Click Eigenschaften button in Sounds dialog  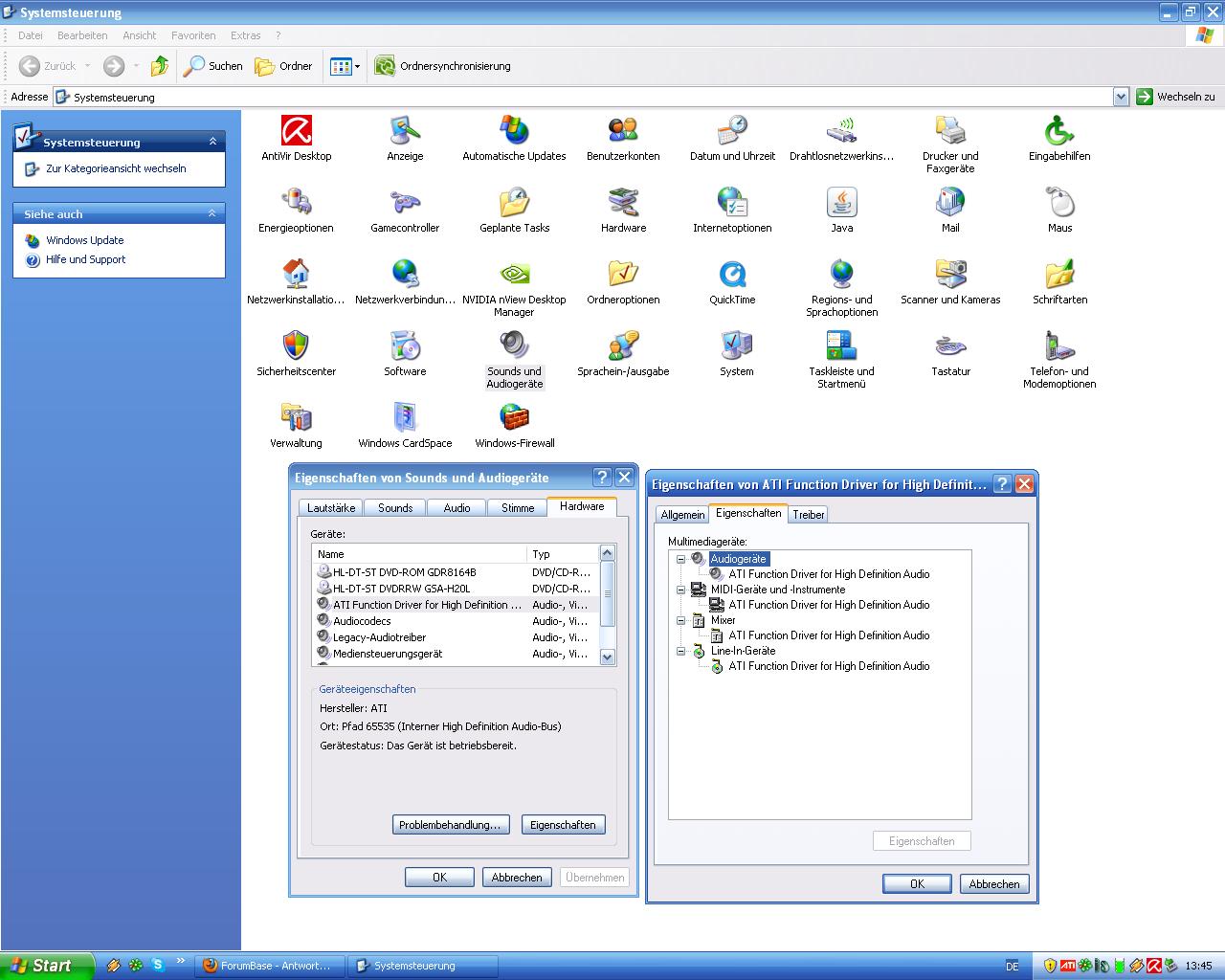pyautogui.click(x=563, y=825)
